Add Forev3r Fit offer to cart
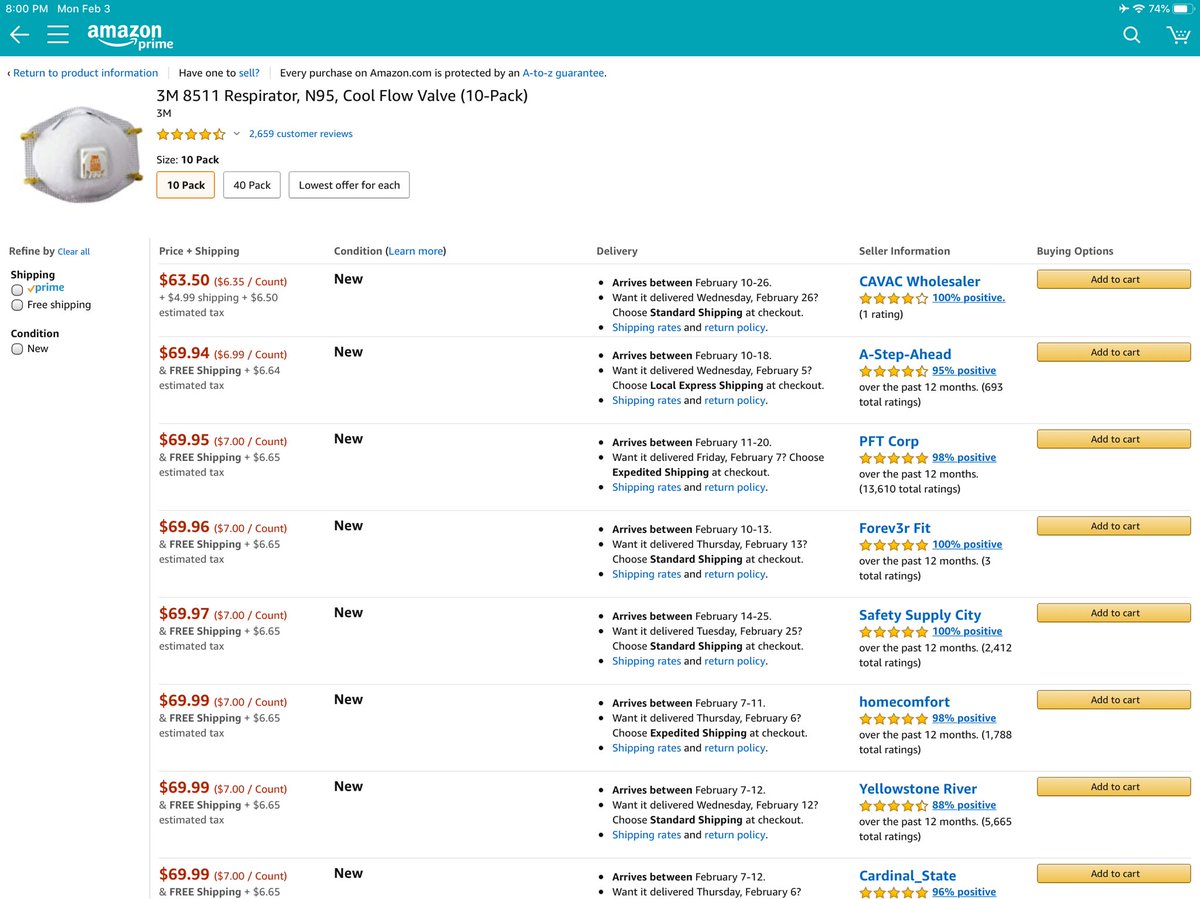The height and width of the screenshot is (899, 1200). 1114,527
